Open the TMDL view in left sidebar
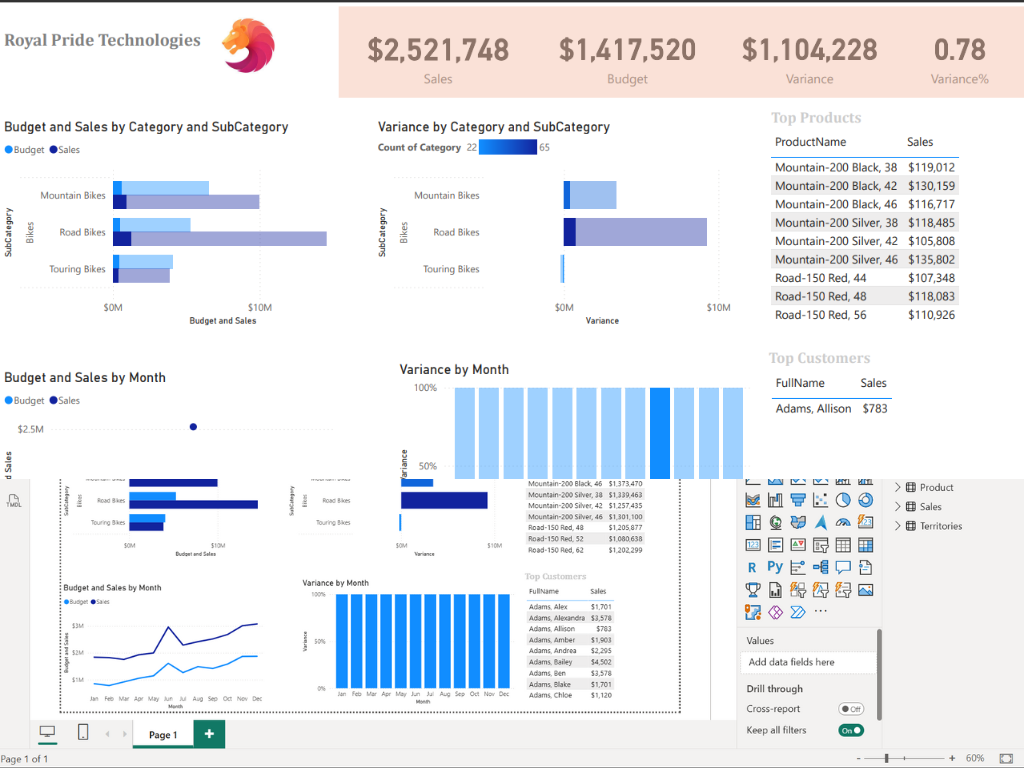 [14, 501]
